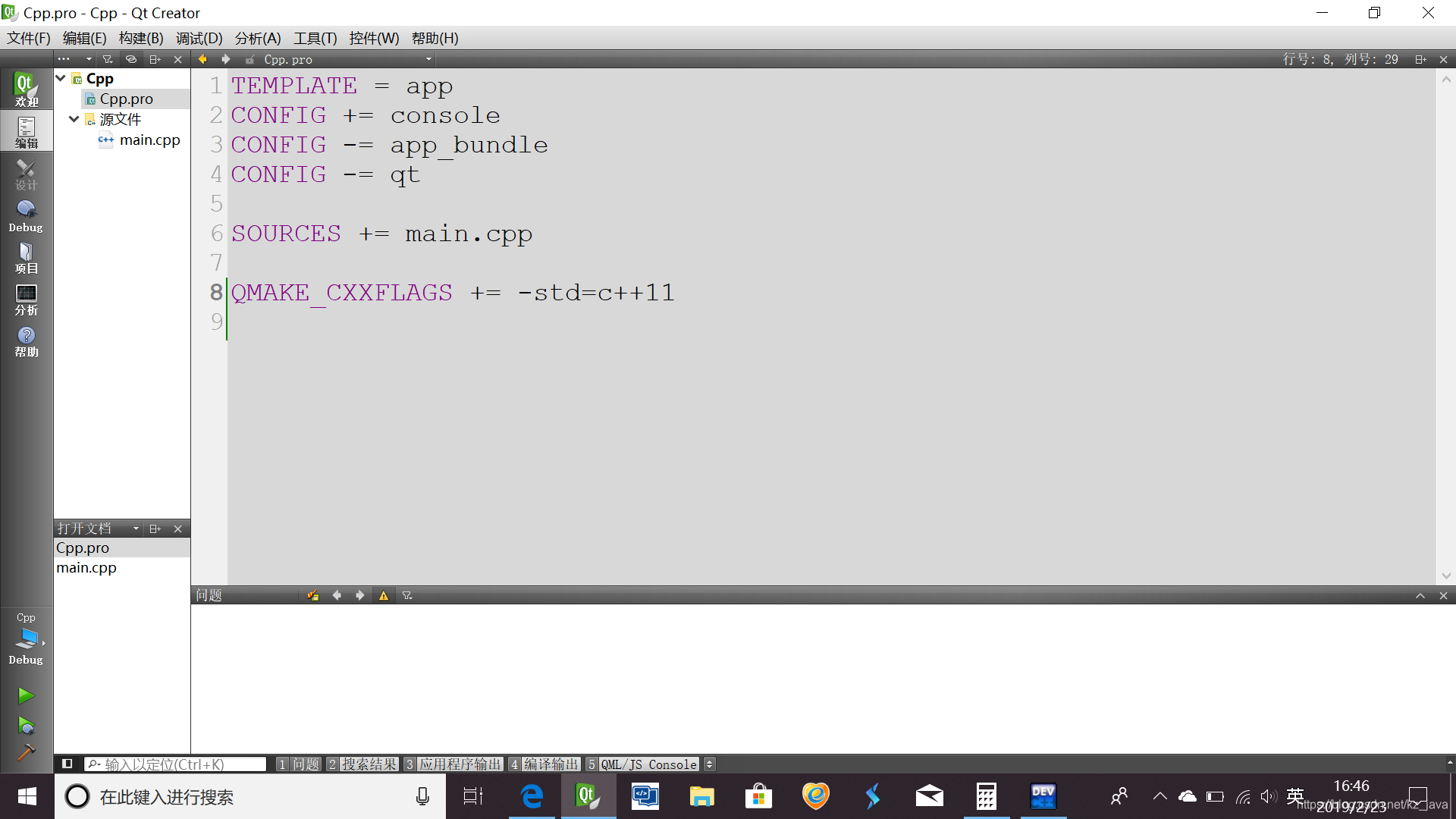Open the project view type dropdown

(x=74, y=59)
